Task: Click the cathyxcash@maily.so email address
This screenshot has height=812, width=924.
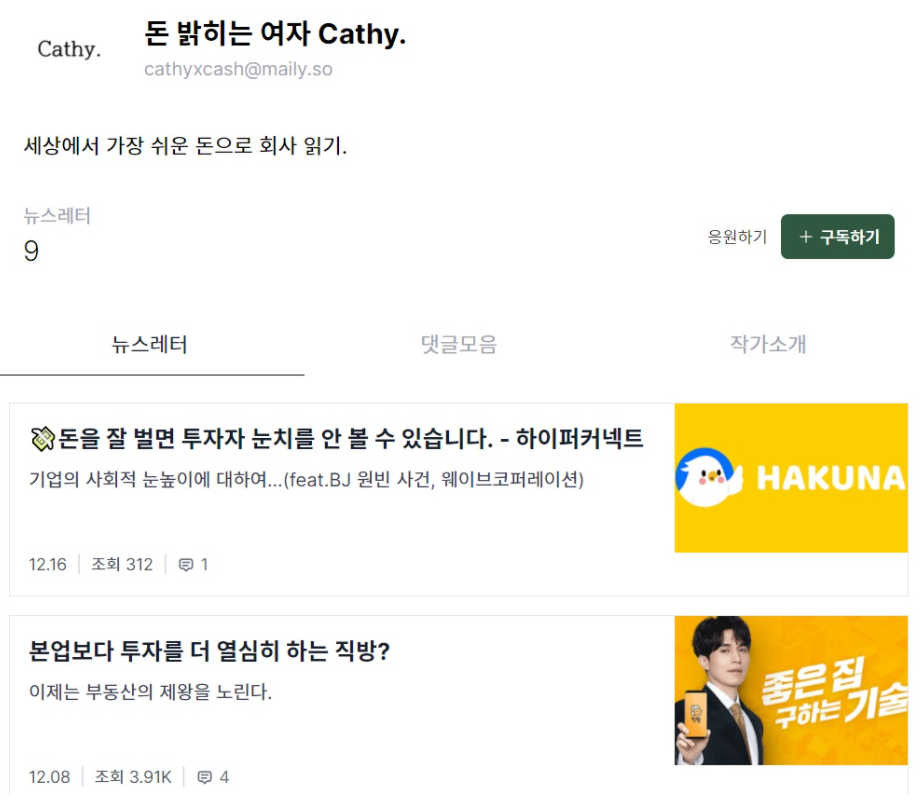Action: click(x=238, y=69)
